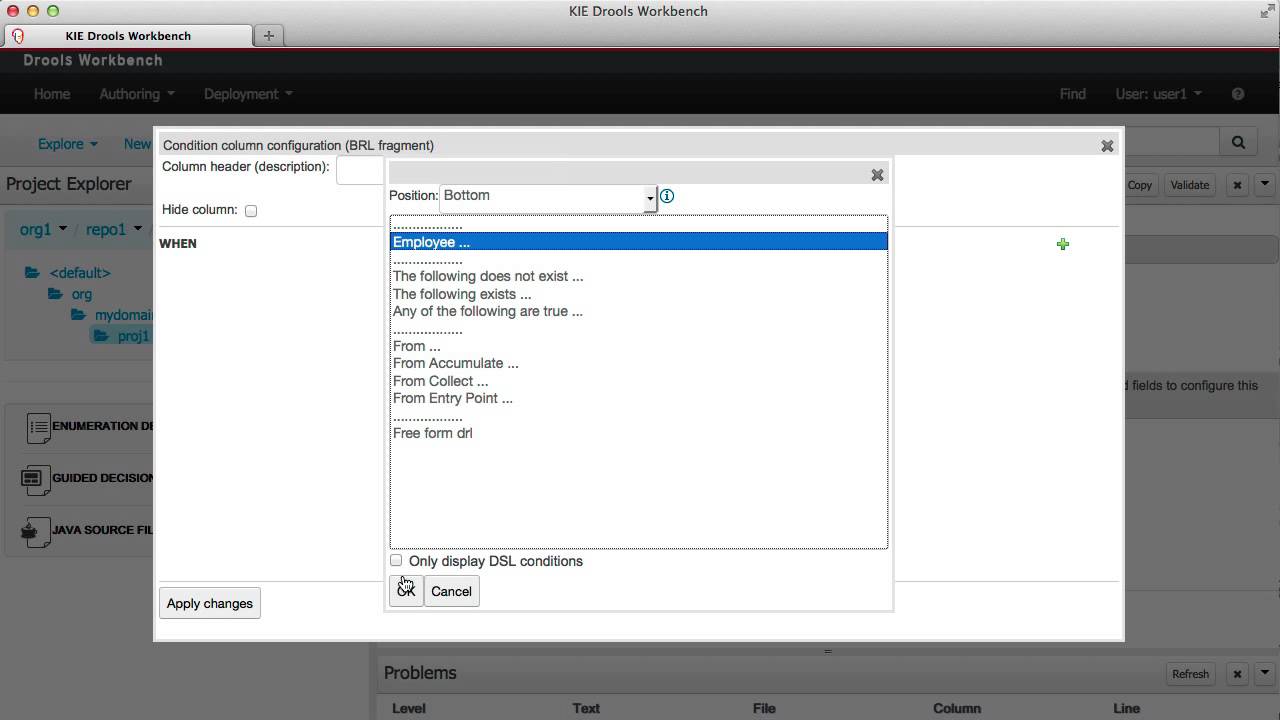Viewport: 1280px width, 720px height.
Task: Open editor toolbar dropdown arrow beside Validate
Action: point(1265,185)
